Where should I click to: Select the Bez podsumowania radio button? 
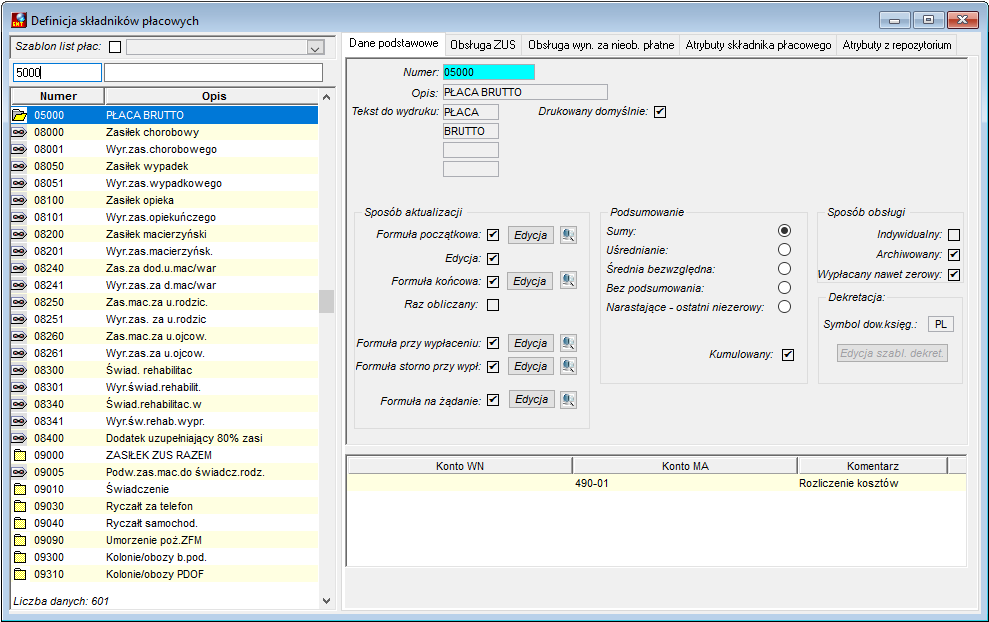click(784, 288)
